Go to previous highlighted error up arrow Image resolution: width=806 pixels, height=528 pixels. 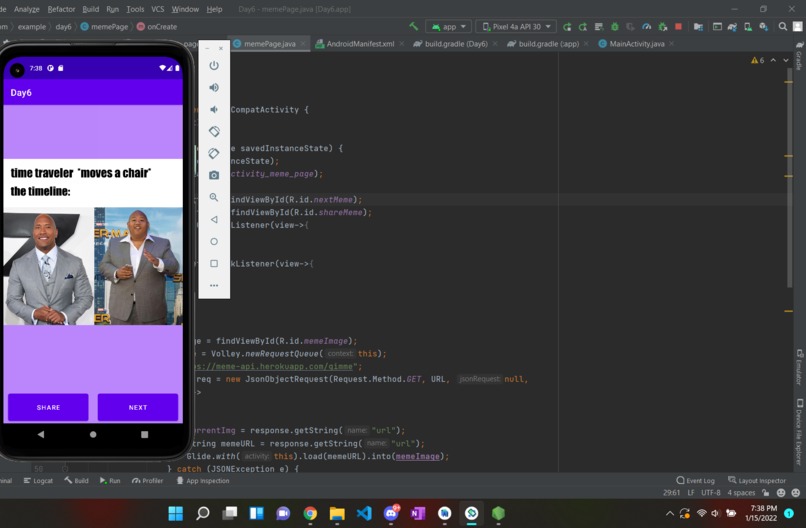tap(773, 60)
